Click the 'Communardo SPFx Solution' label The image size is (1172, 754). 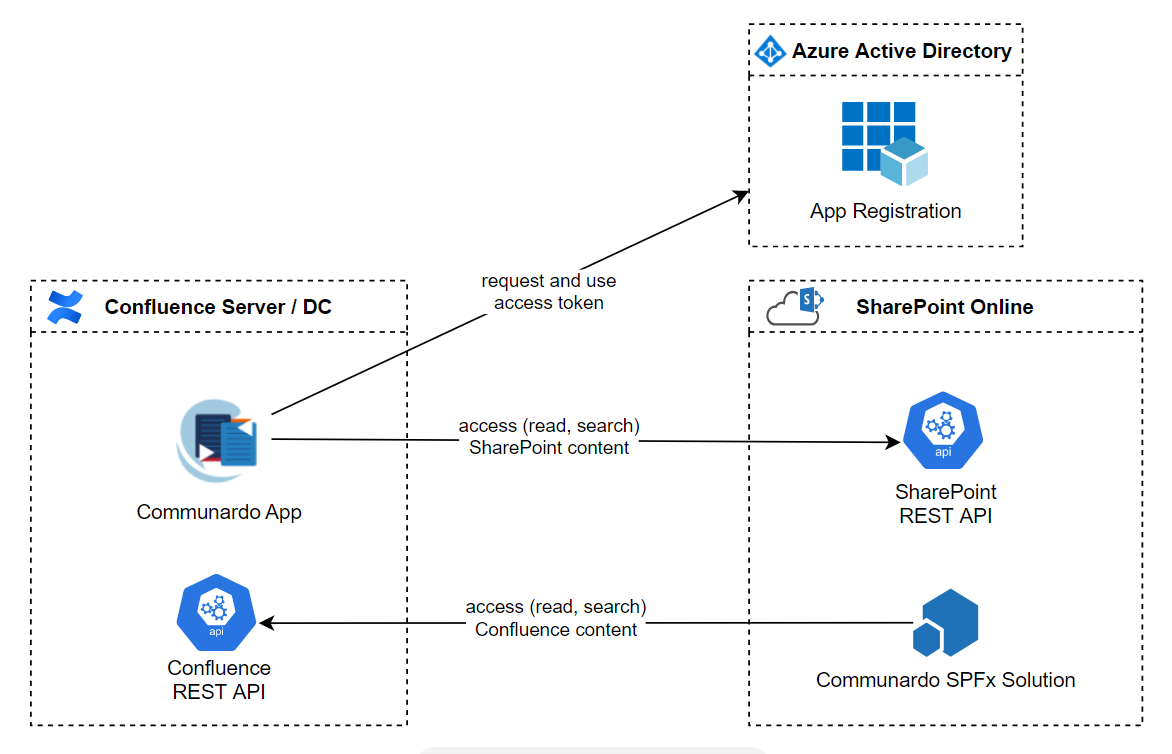945,680
